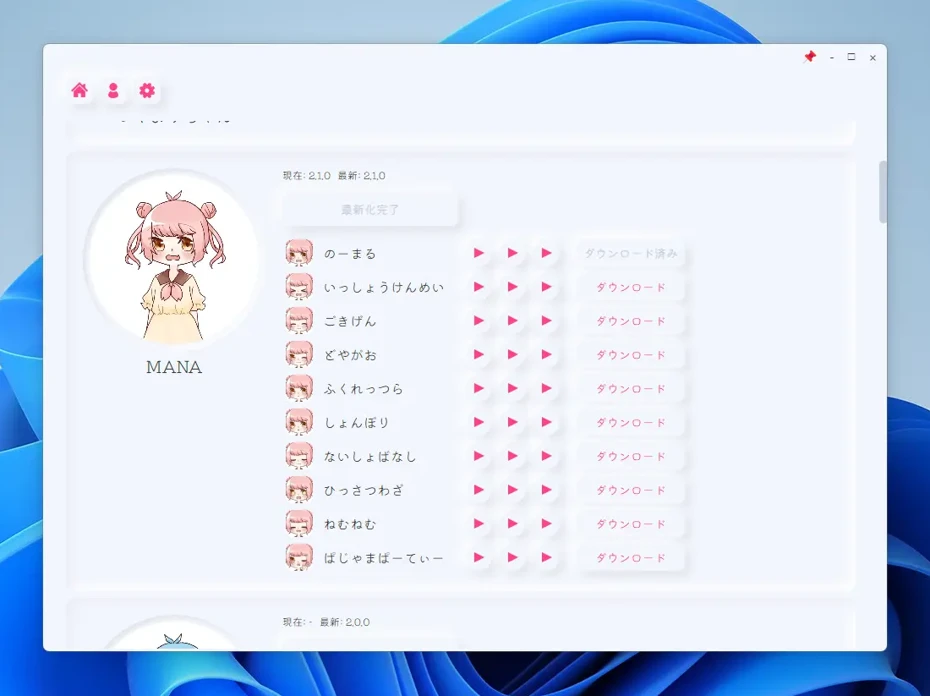Play second sample of ねむねむ
The width and height of the screenshot is (930, 696).
tap(512, 524)
